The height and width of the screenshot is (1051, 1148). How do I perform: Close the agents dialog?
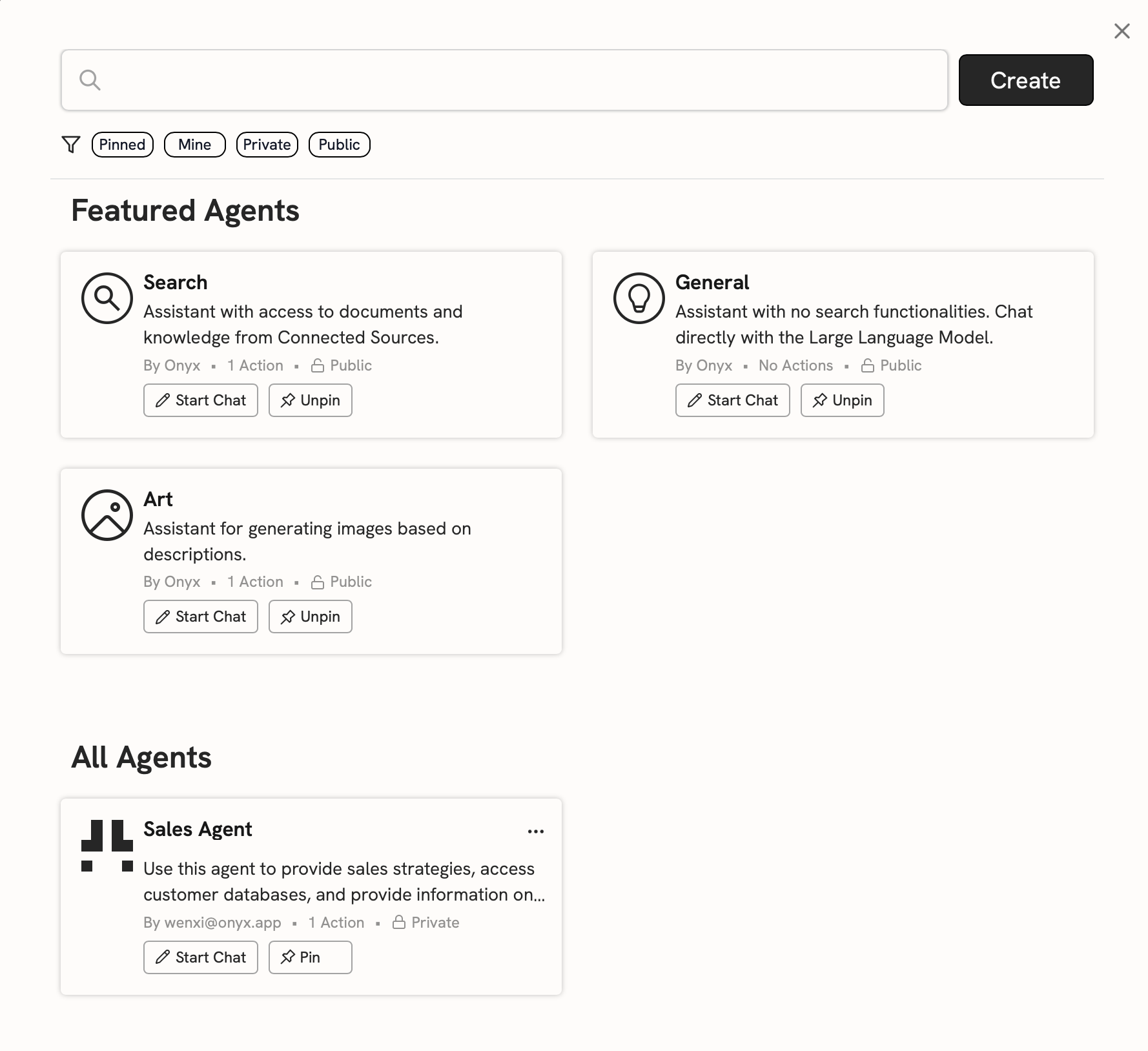1122,30
